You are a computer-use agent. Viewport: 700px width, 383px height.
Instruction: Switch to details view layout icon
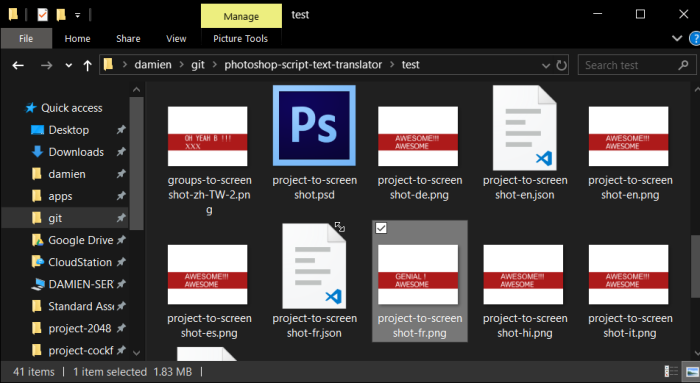click(x=671, y=371)
